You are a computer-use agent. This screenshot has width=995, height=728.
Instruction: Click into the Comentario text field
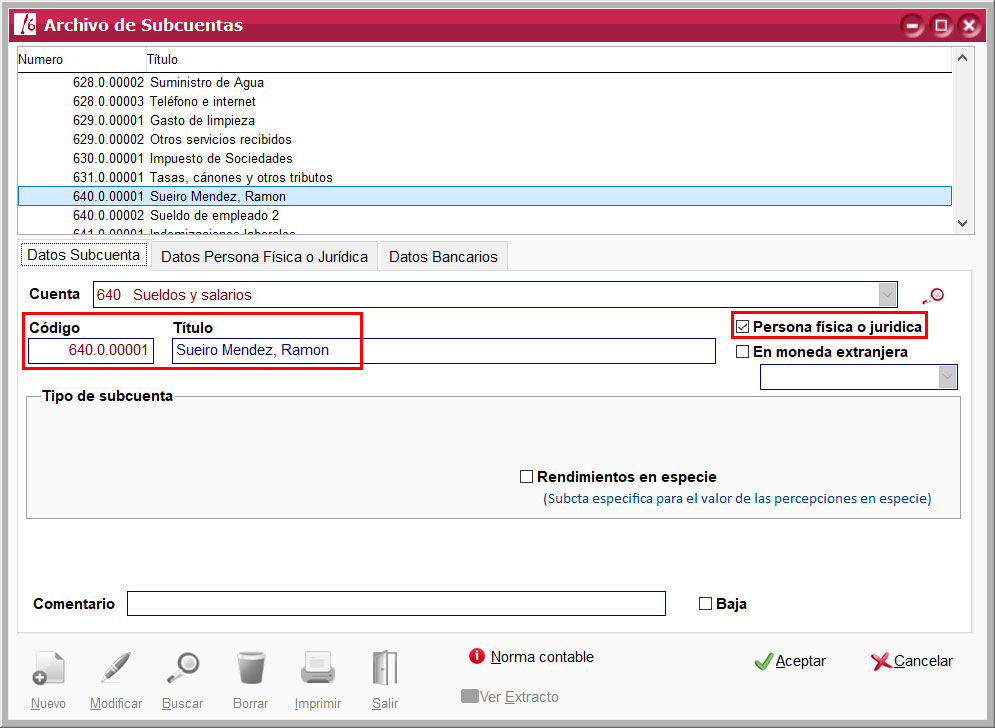coord(396,604)
